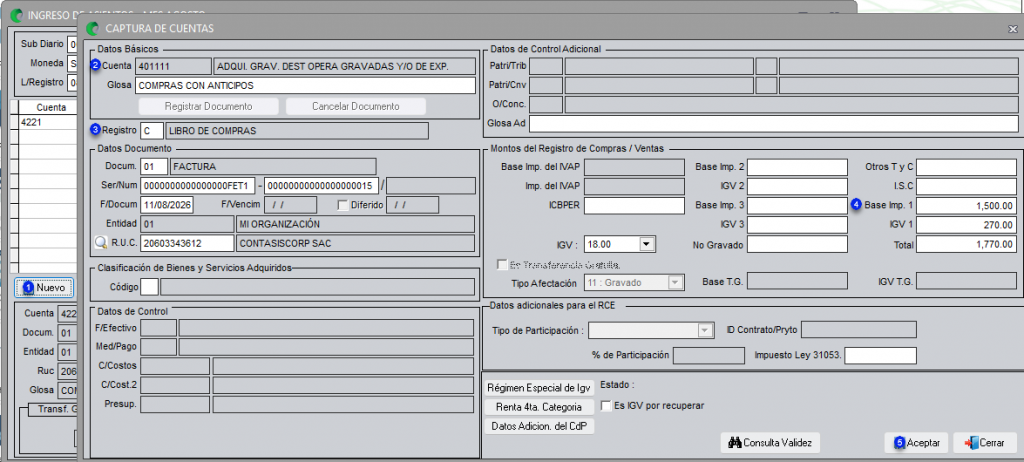This screenshot has height=462, width=1024.
Task: Open Régimen Especial de Igv
Action: [539, 388]
